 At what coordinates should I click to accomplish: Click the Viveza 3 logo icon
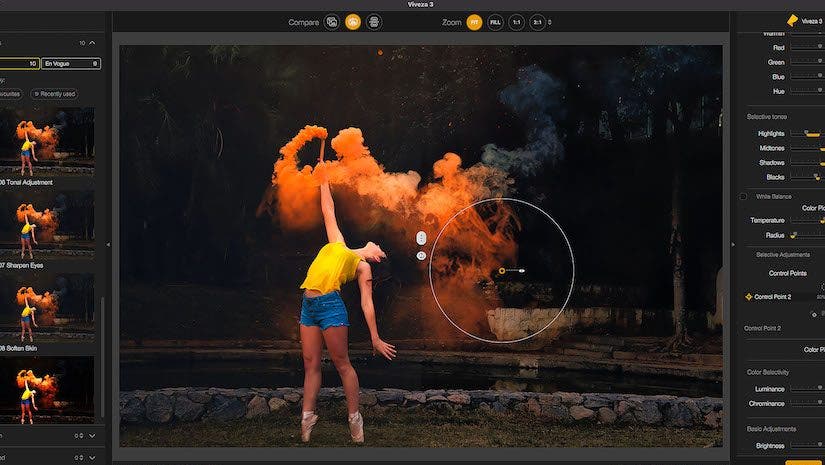pos(792,21)
